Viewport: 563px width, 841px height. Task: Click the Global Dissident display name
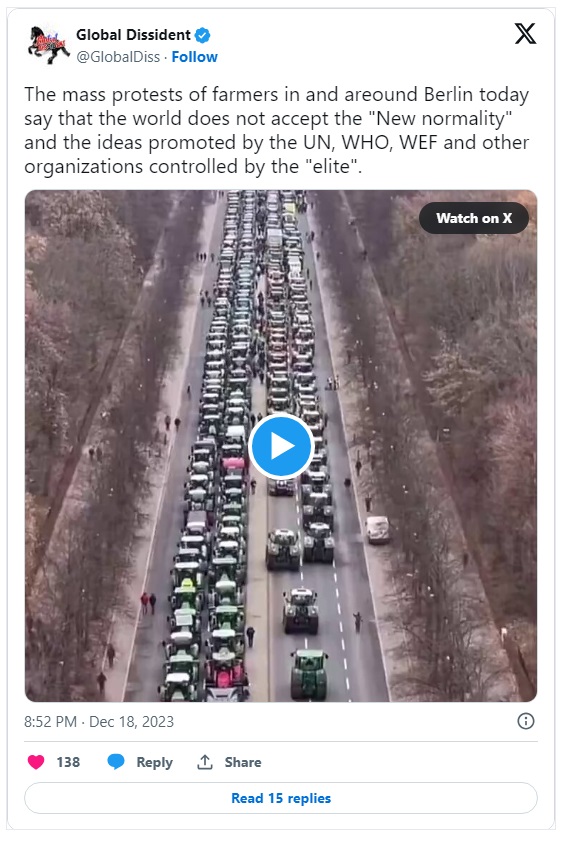tap(133, 35)
